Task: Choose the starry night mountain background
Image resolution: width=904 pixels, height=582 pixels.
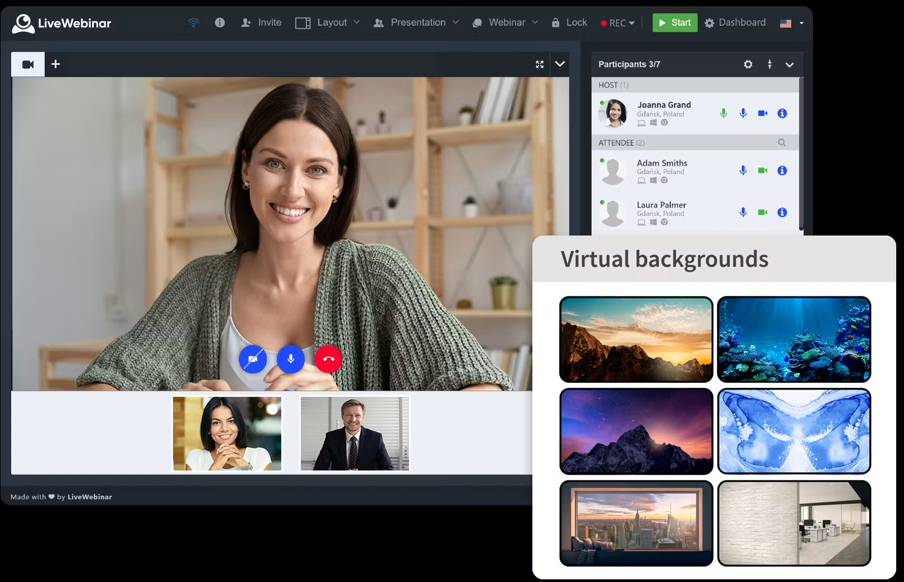Action: tap(636, 431)
